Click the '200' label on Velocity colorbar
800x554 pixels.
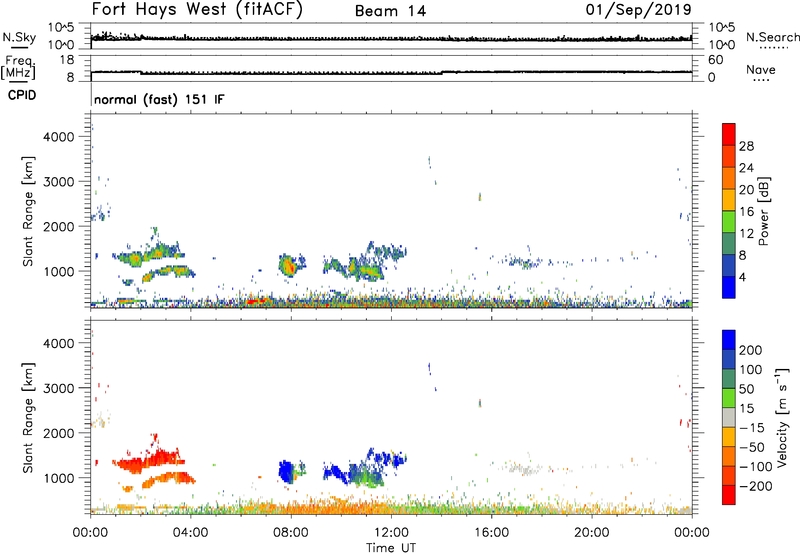click(751, 350)
